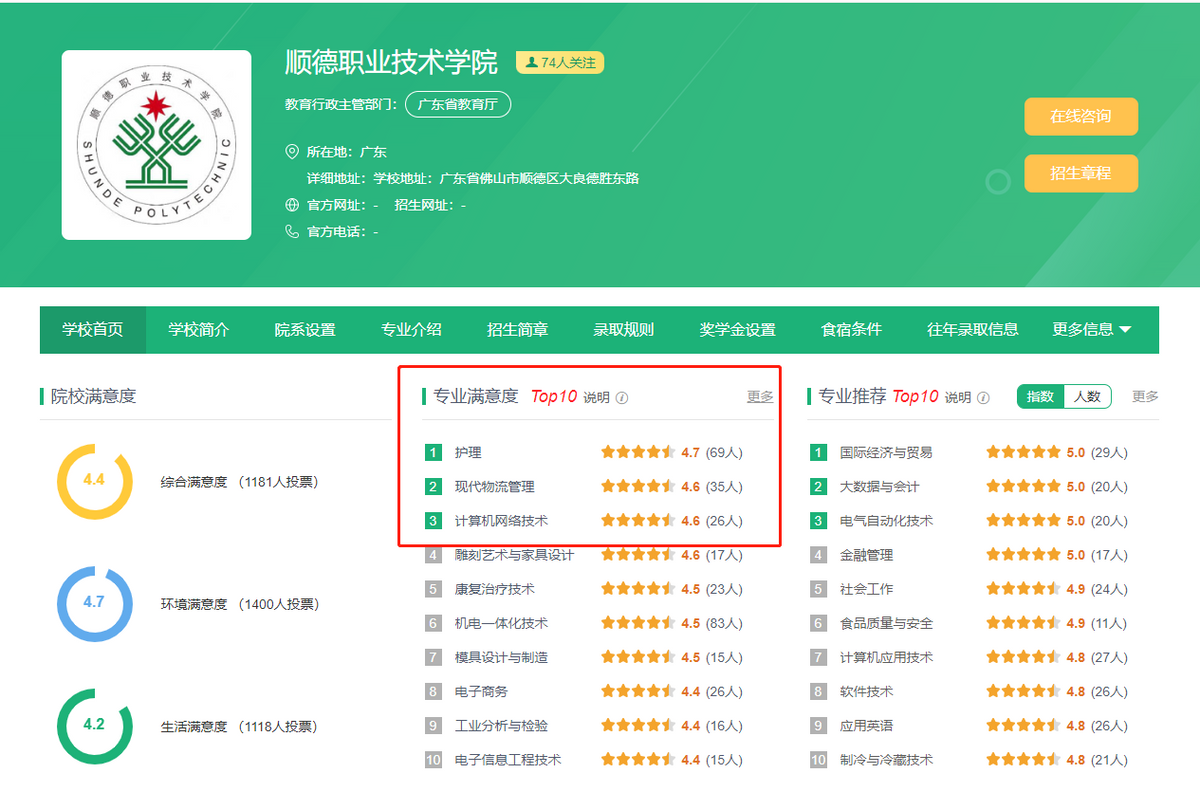Click the globe icon next to 官方网址
This screenshot has width=1200, height=808.
(292, 205)
